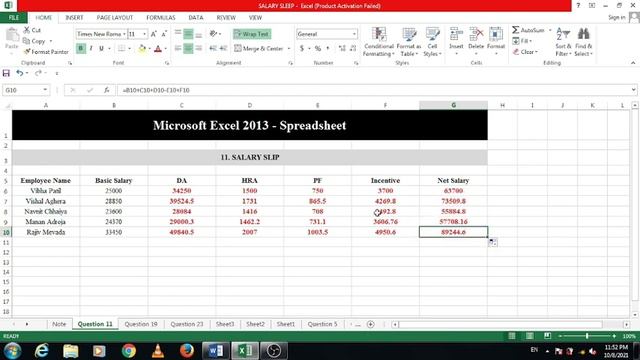Click Sign in link
This screenshot has height=360, width=640.
[x=616, y=18]
